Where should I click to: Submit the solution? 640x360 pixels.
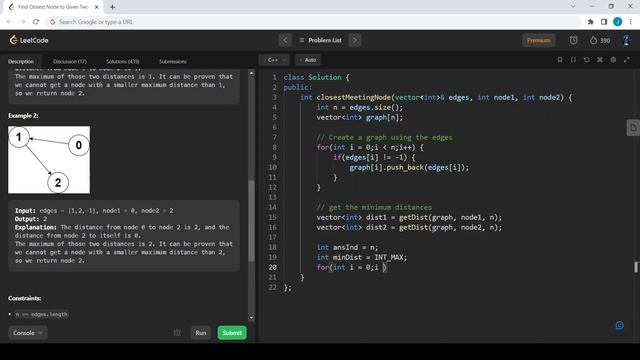pyautogui.click(x=232, y=333)
